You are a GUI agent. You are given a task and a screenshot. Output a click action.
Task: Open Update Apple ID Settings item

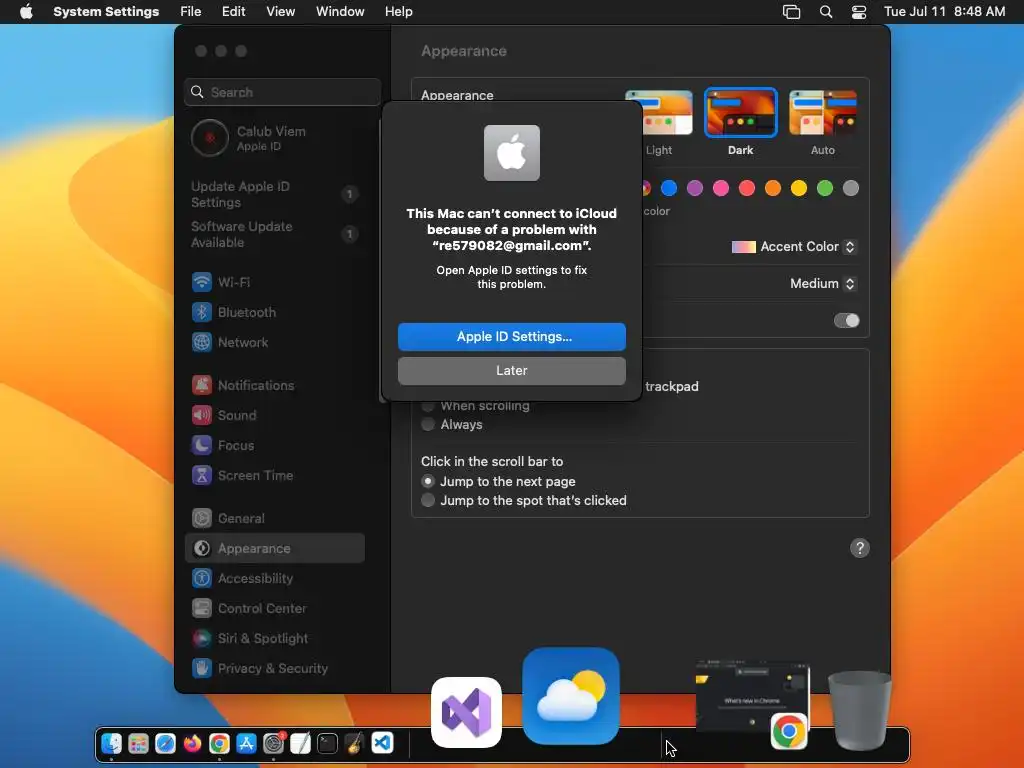[274, 194]
